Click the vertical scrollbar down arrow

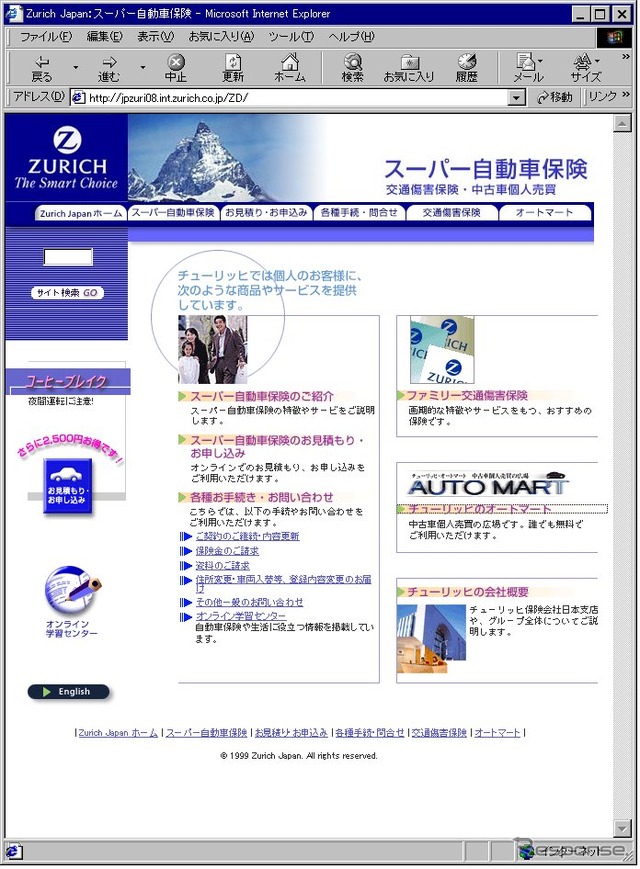click(622, 829)
